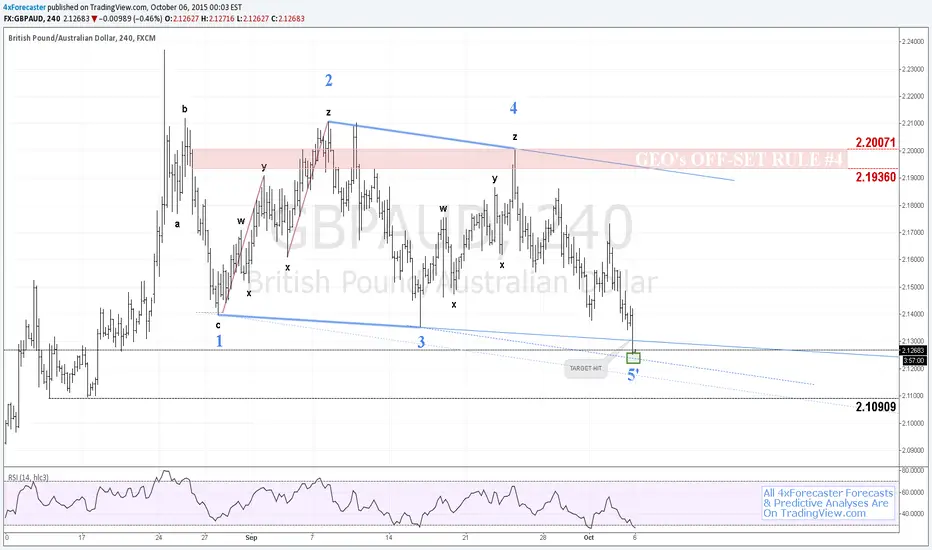Click the C:2.12683 close value in the header
This screenshot has width=932, height=550.
tap(288, 18)
